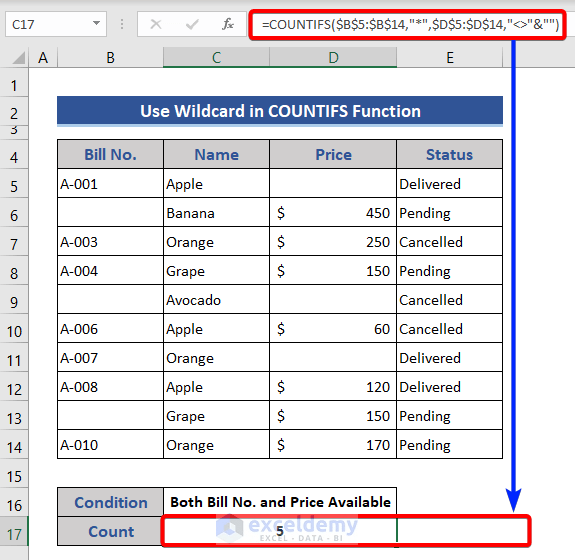This screenshot has width=575, height=560.
Task: Select 'Both Bill No. and Price Available' cell
Action: click(280, 502)
